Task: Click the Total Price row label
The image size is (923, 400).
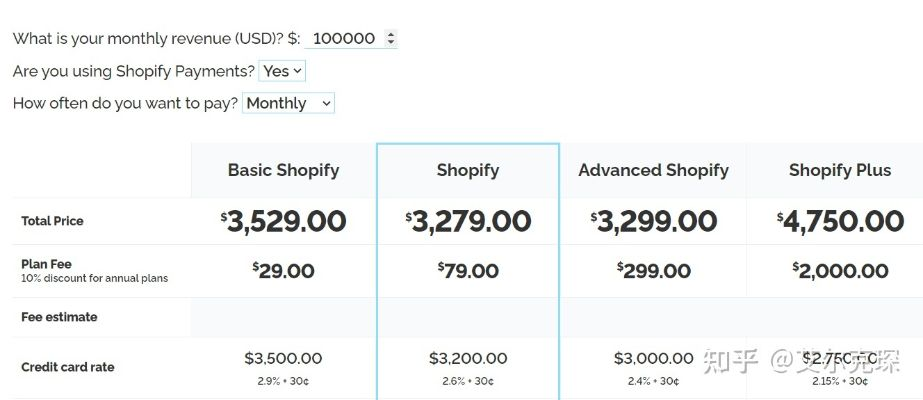Action: 52,221
